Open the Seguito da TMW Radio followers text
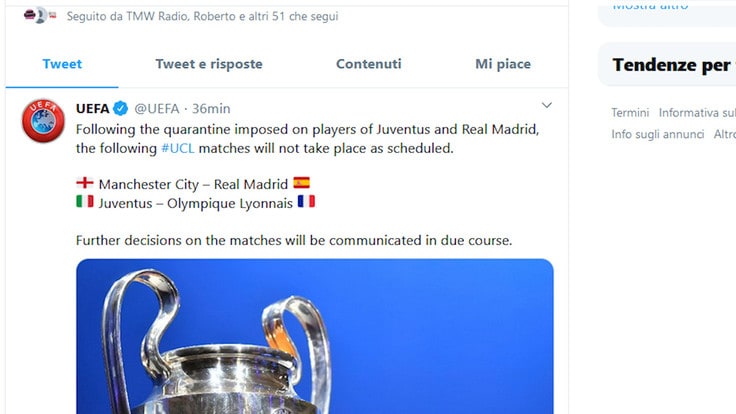This screenshot has height=414, width=736. pos(202,16)
